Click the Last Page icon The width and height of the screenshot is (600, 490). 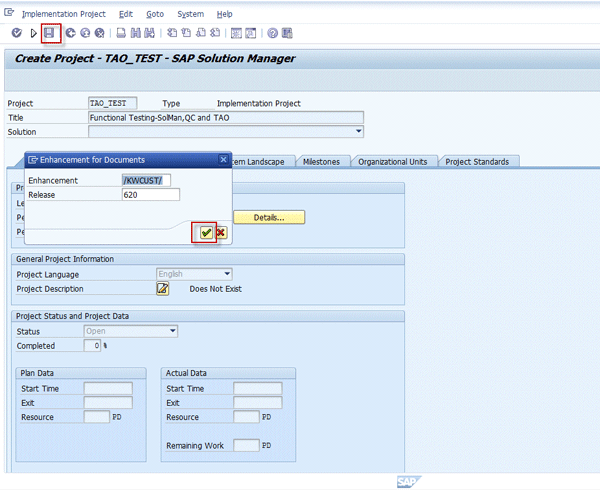pyautogui.click(x=215, y=33)
